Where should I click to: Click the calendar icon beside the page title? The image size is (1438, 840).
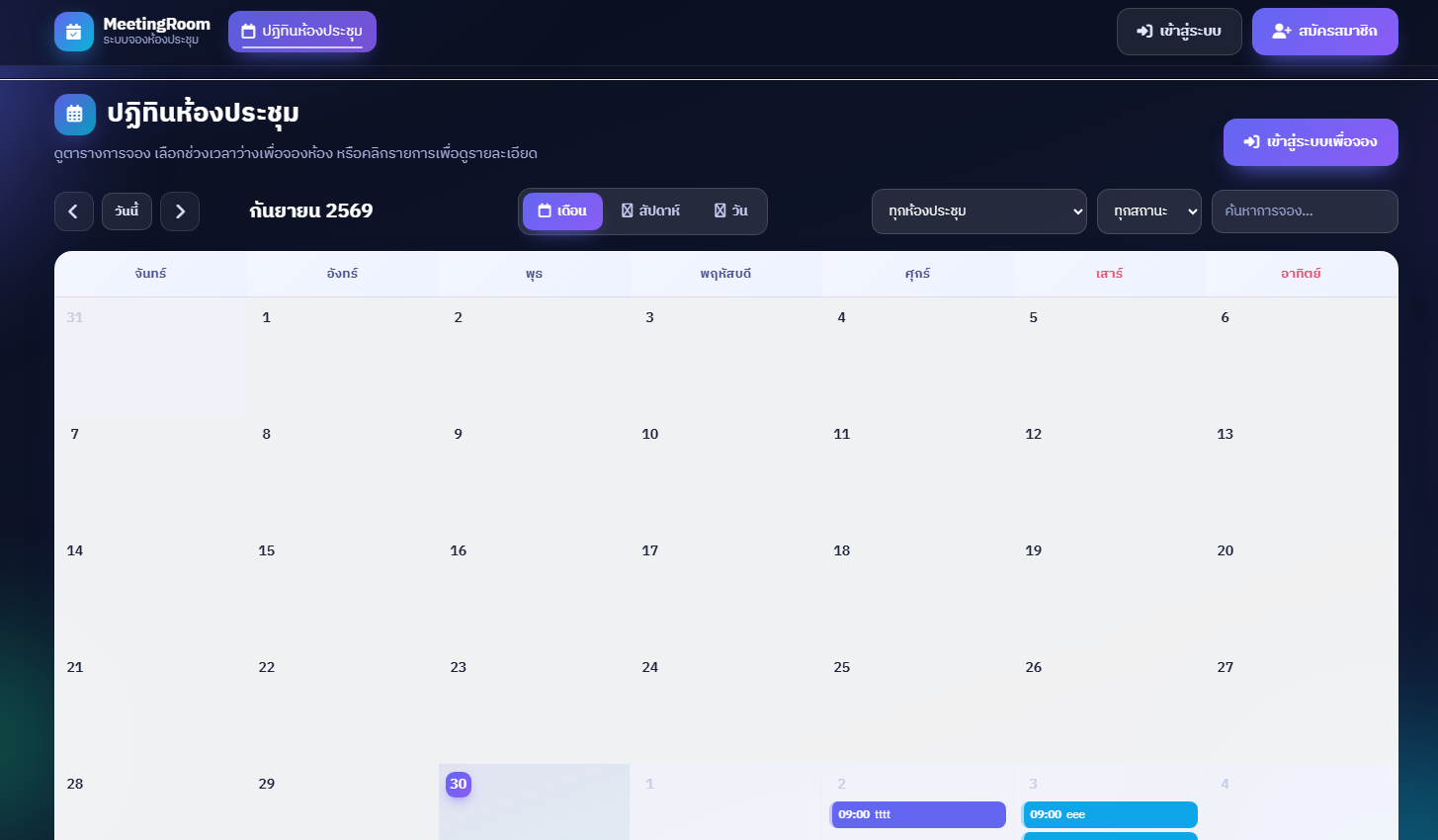75,115
